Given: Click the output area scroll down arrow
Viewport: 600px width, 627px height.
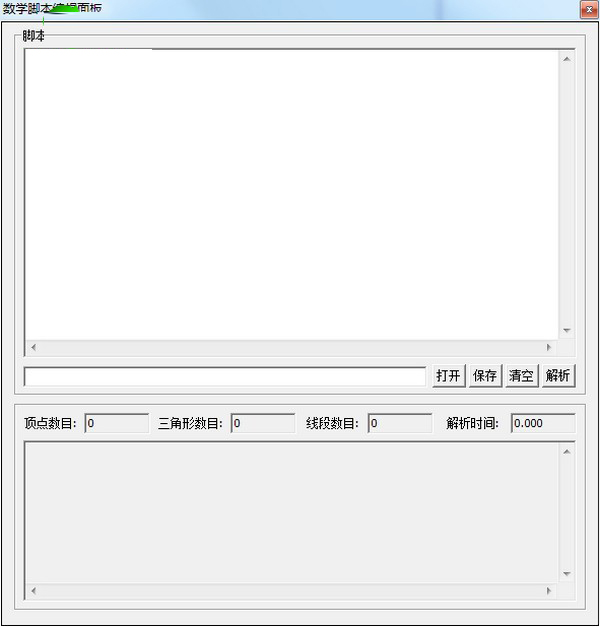Looking at the screenshot, I should point(567,574).
